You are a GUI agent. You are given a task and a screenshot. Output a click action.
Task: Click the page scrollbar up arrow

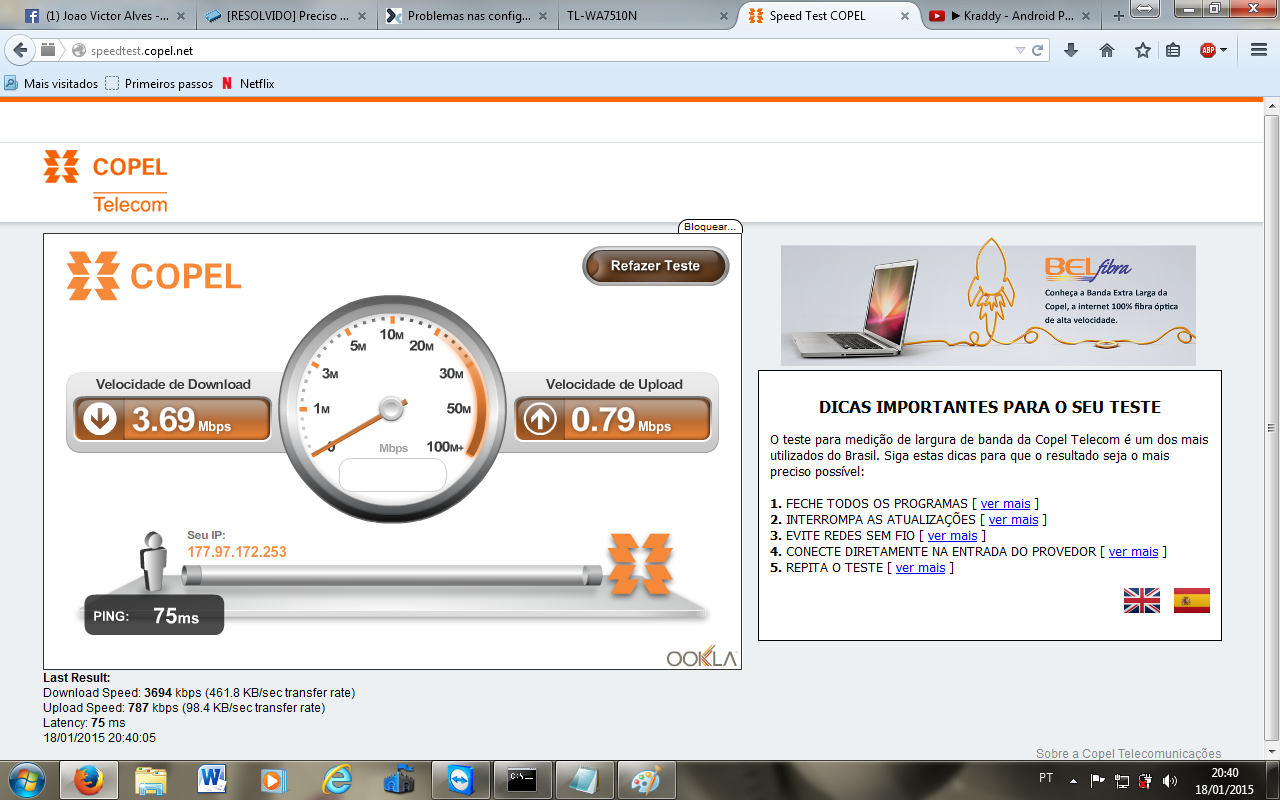coord(1270,107)
